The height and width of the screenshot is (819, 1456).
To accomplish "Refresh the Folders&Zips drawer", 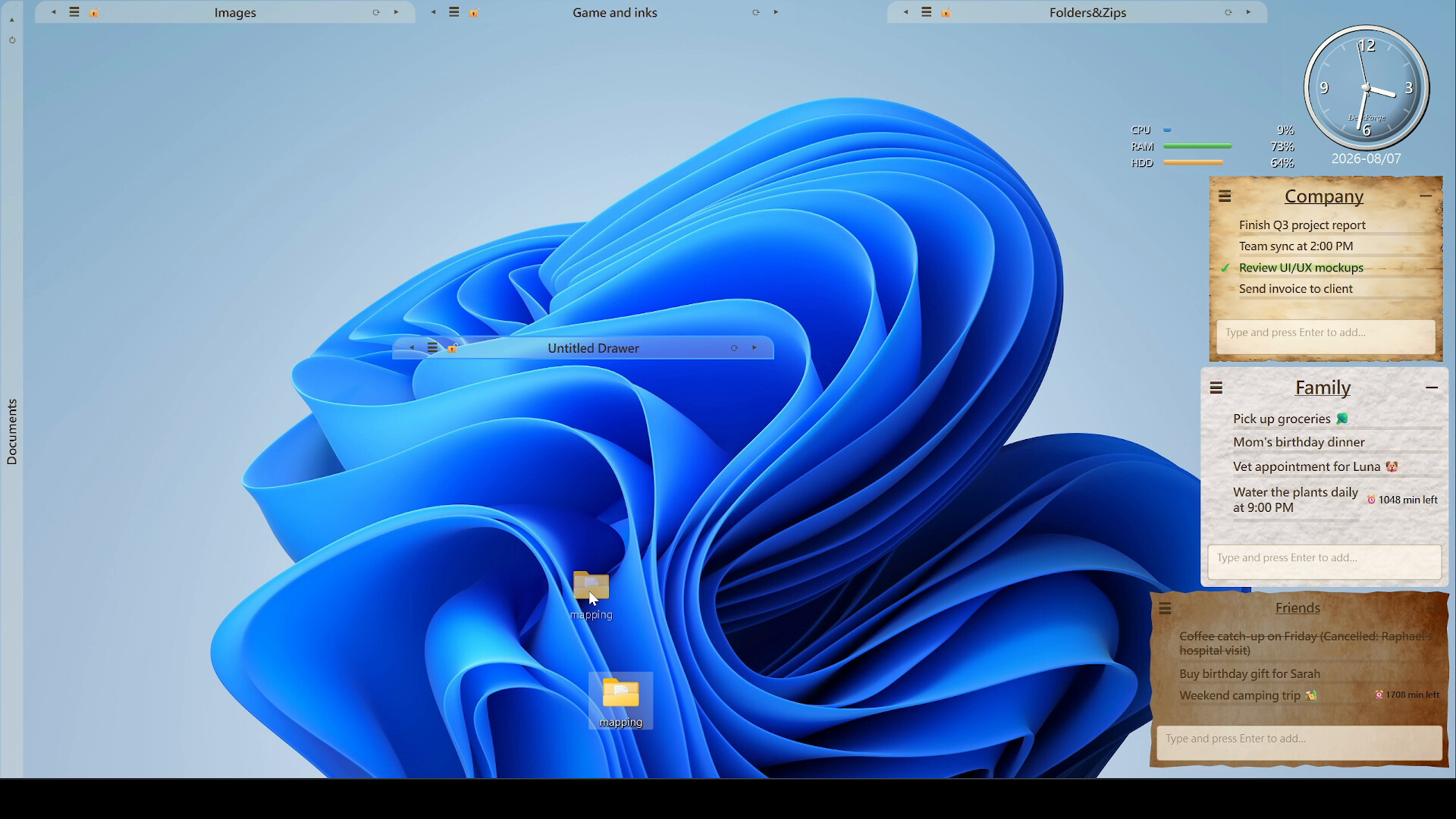I will pos(1228,12).
